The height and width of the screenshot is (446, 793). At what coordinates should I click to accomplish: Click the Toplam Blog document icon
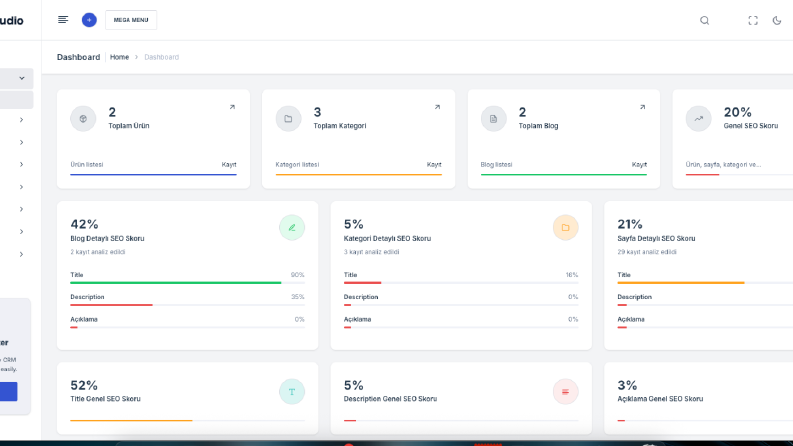[494, 119]
